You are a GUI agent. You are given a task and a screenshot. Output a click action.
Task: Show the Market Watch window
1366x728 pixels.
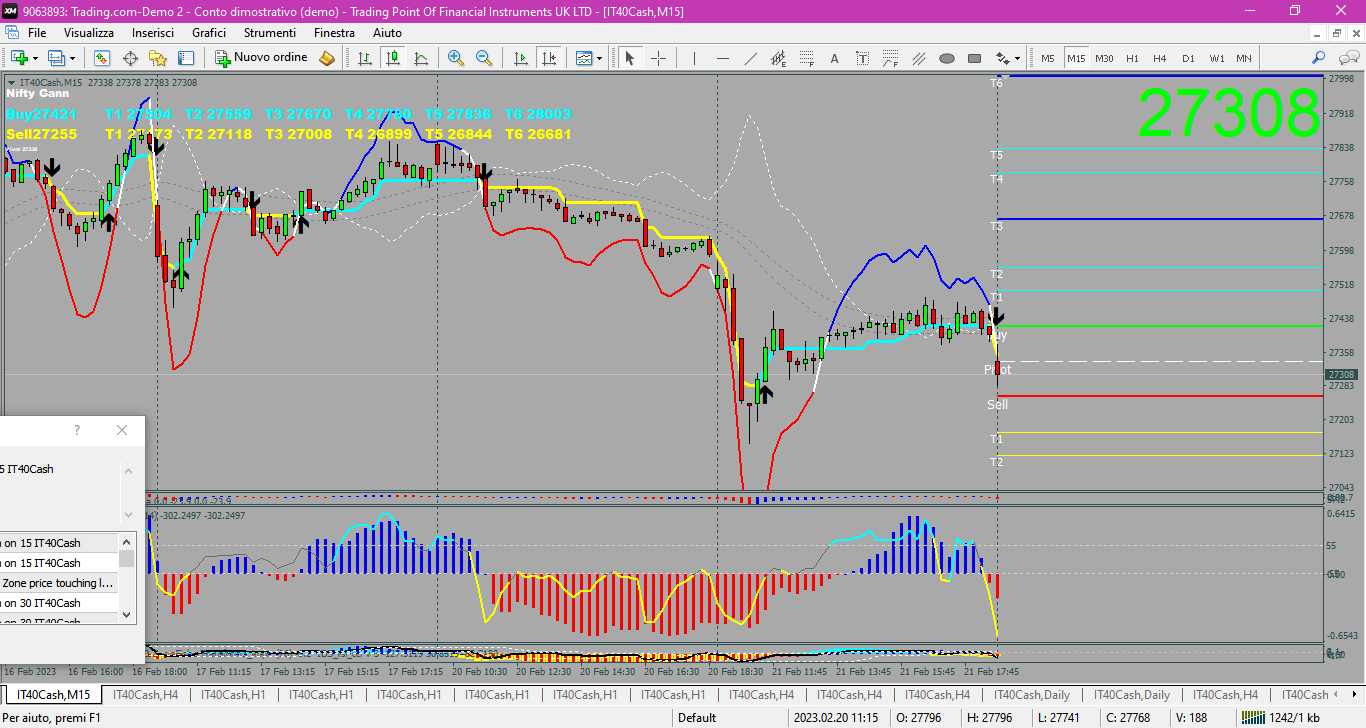tap(102, 58)
